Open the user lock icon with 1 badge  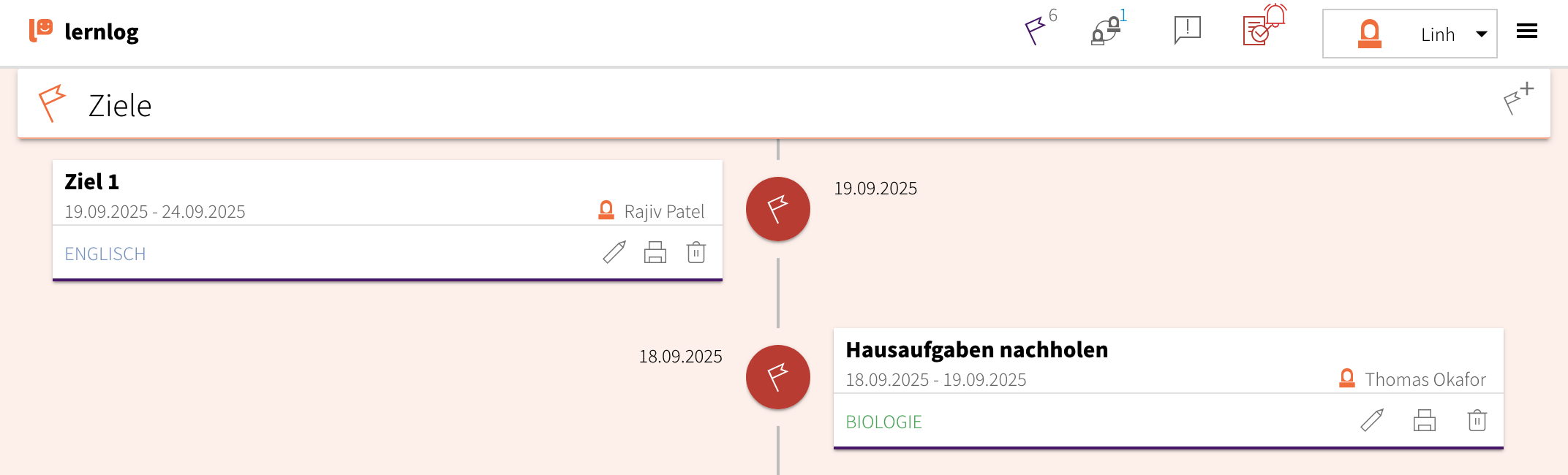coord(1106,31)
